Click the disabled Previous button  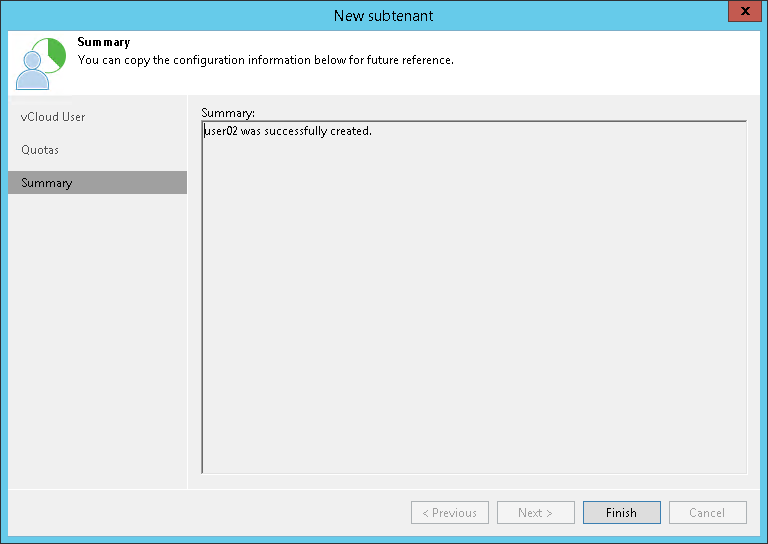click(450, 512)
